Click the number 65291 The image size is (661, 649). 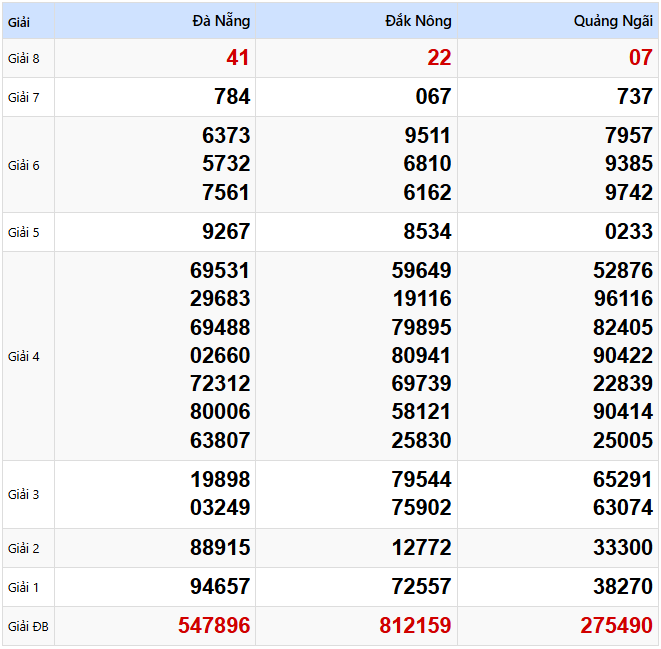pos(623,480)
